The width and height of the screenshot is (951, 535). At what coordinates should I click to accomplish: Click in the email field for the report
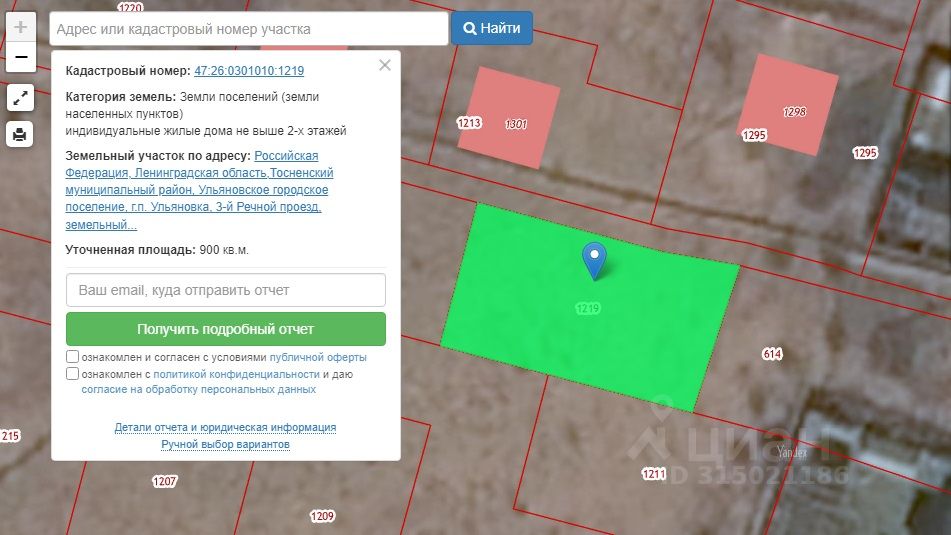[226, 290]
